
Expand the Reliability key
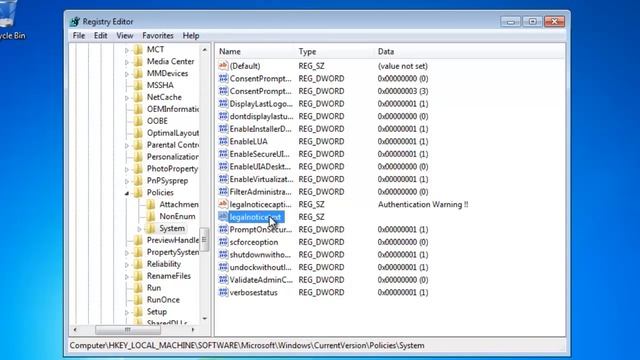[127, 264]
